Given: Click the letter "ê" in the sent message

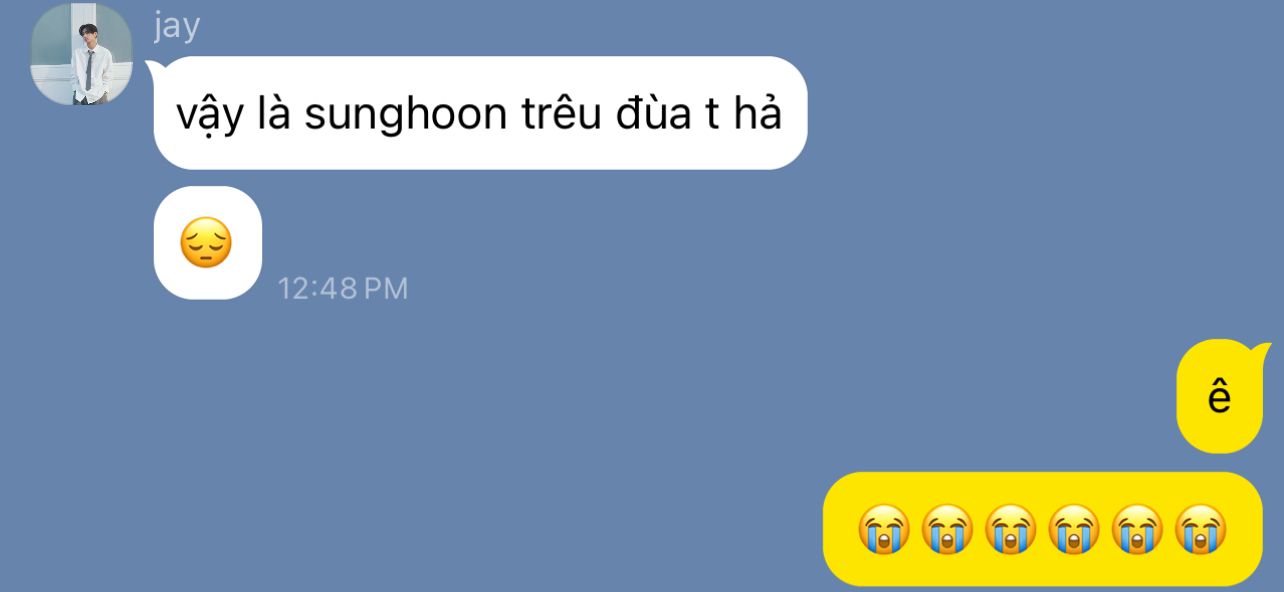Looking at the screenshot, I should (1219, 397).
